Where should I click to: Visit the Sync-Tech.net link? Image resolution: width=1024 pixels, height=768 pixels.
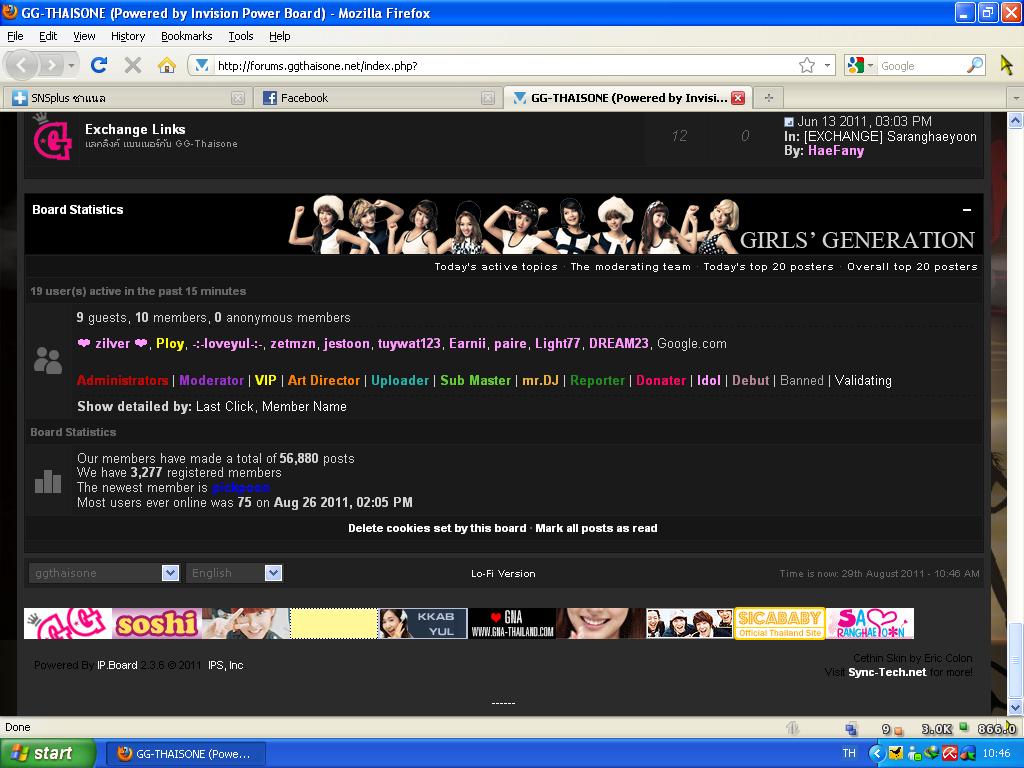(x=887, y=672)
